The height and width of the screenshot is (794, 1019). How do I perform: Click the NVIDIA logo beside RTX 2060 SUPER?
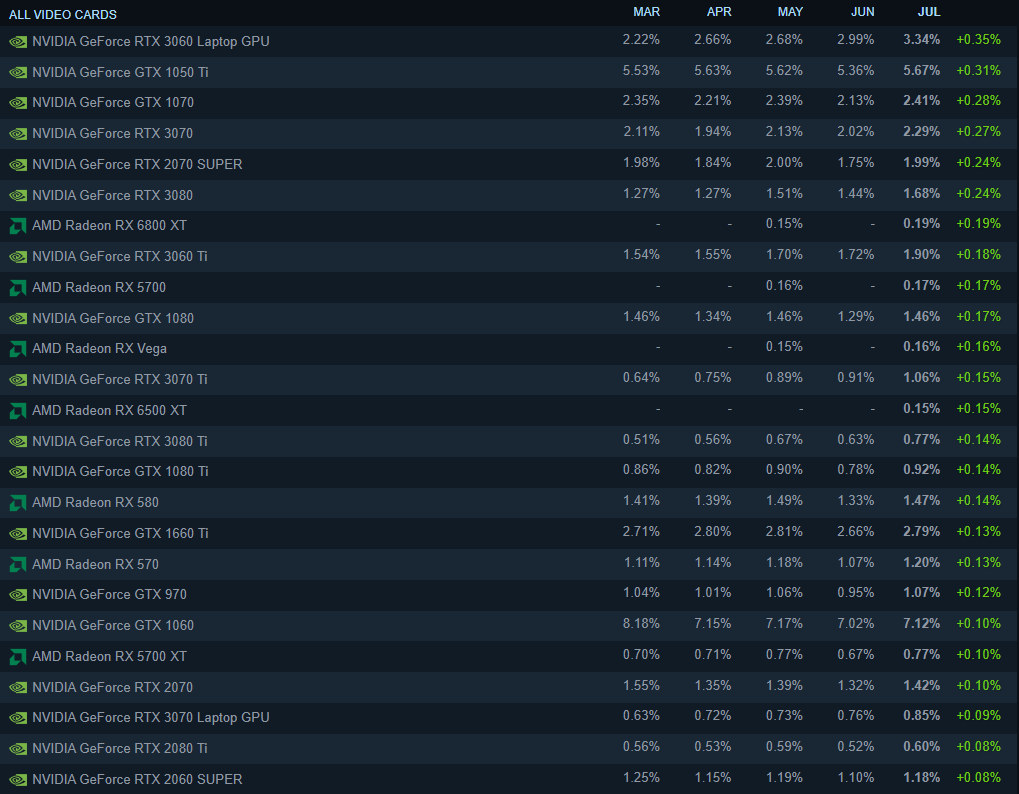[17, 780]
